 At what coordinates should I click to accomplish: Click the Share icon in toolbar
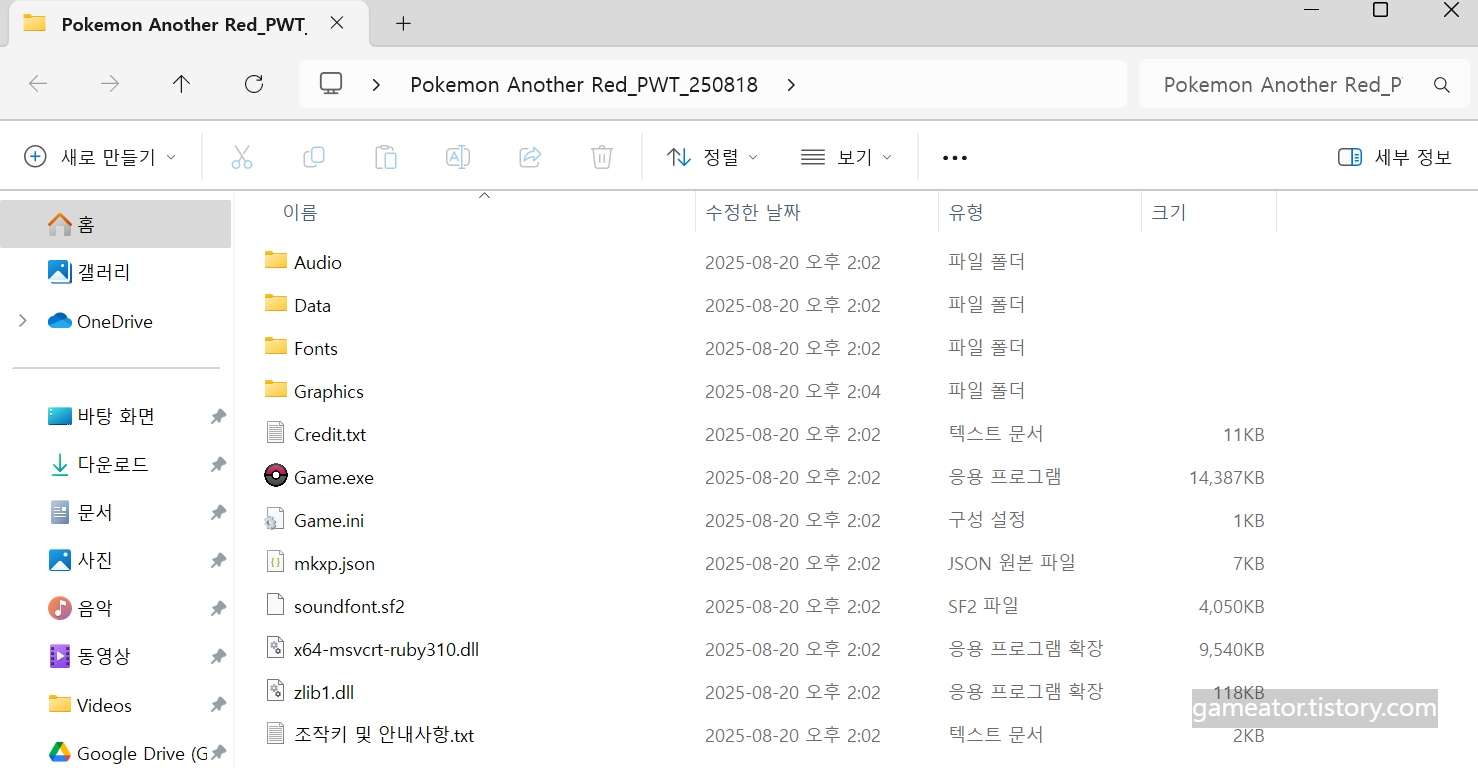click(530, 157)
